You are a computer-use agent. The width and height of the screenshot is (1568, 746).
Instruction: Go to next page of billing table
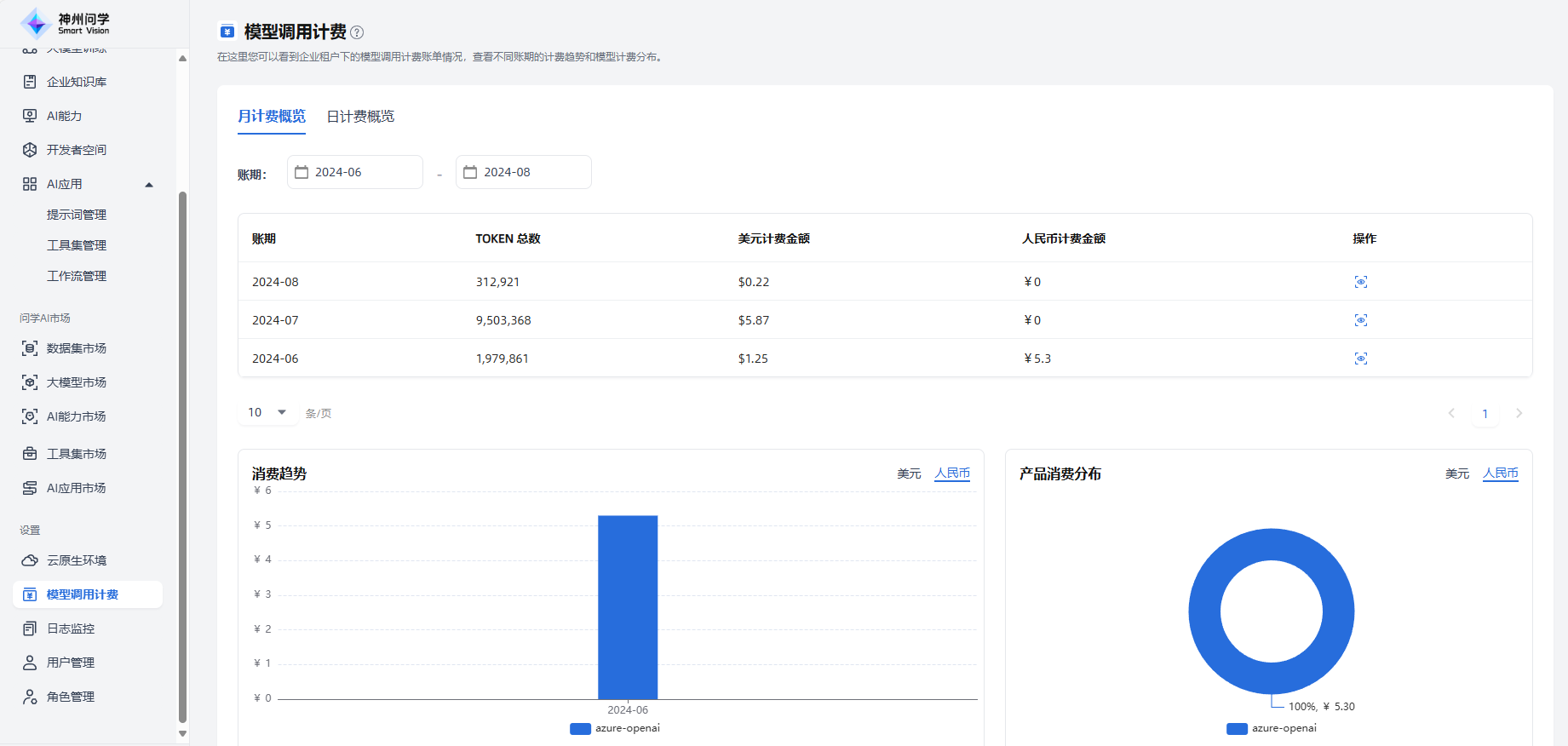coord(1519,413)
